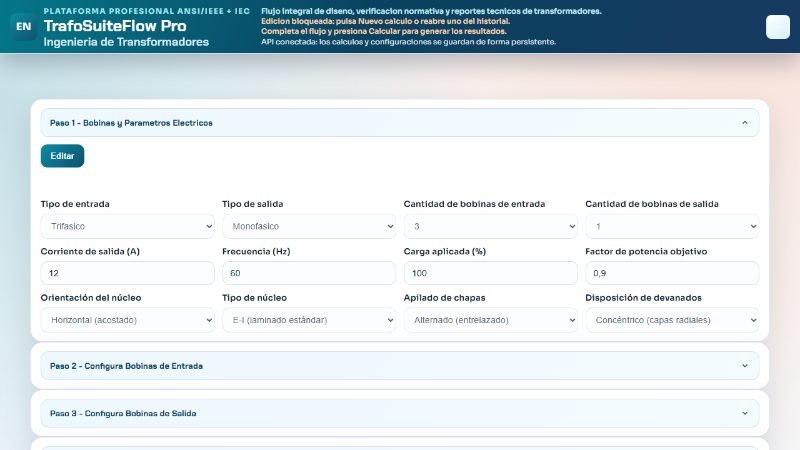Click the white square button in header
The height and width of the screenshot is (450, 800).
778,27
